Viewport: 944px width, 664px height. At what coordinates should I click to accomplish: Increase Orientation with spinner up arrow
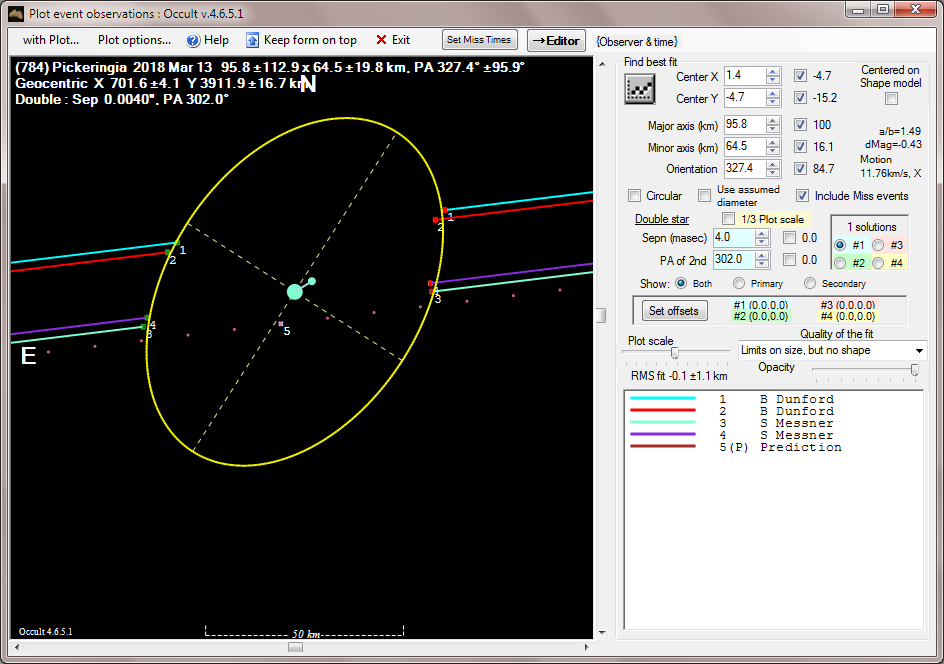773,164
